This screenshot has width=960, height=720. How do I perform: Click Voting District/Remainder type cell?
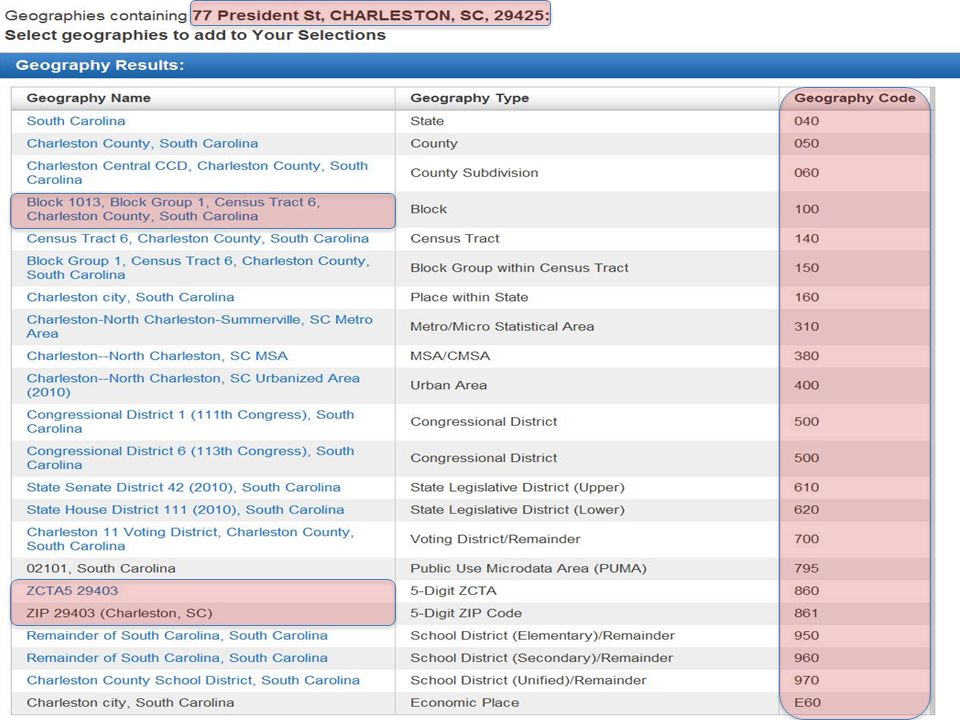[x=495, y=539]
